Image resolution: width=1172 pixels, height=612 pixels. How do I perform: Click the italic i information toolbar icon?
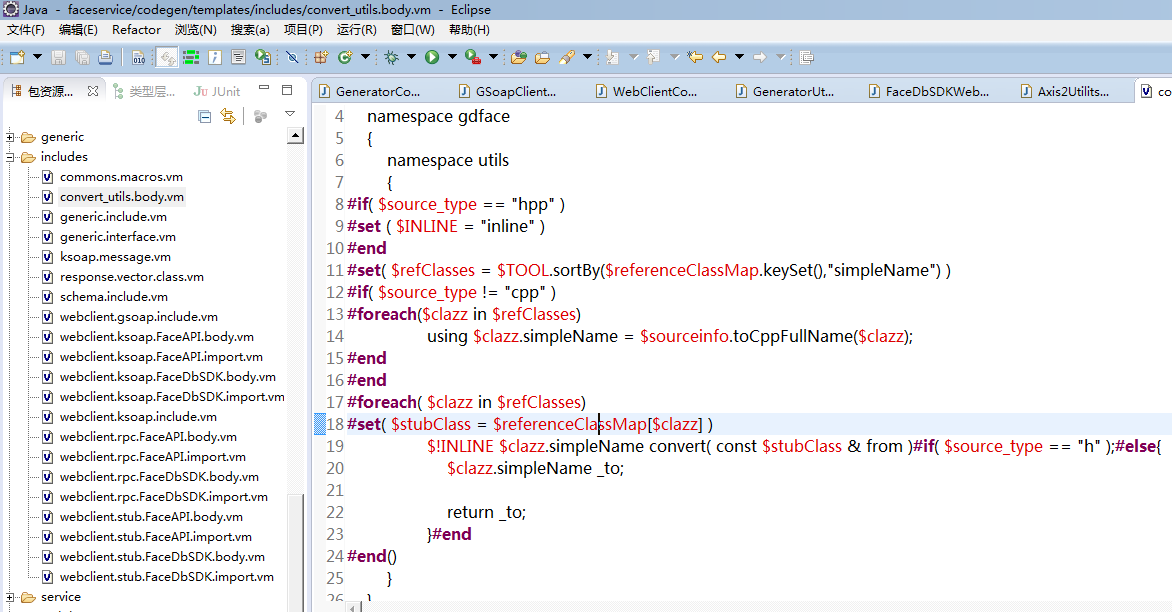click(x=215, y=58)
